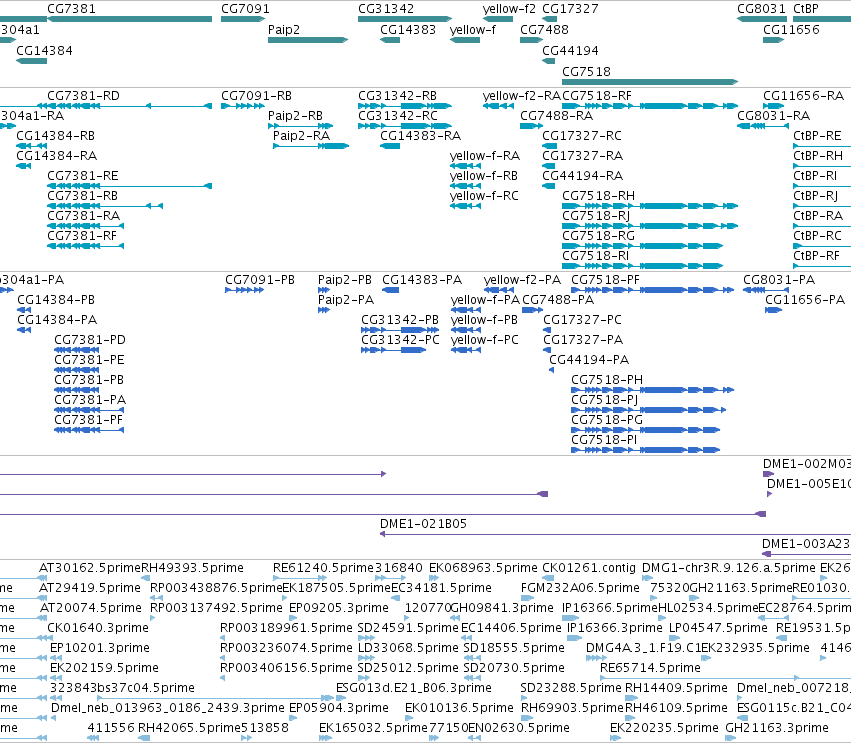Select the CtBP-RC transcript label
The width and height of the screenshot is (851, 743).
pos(817,236)
